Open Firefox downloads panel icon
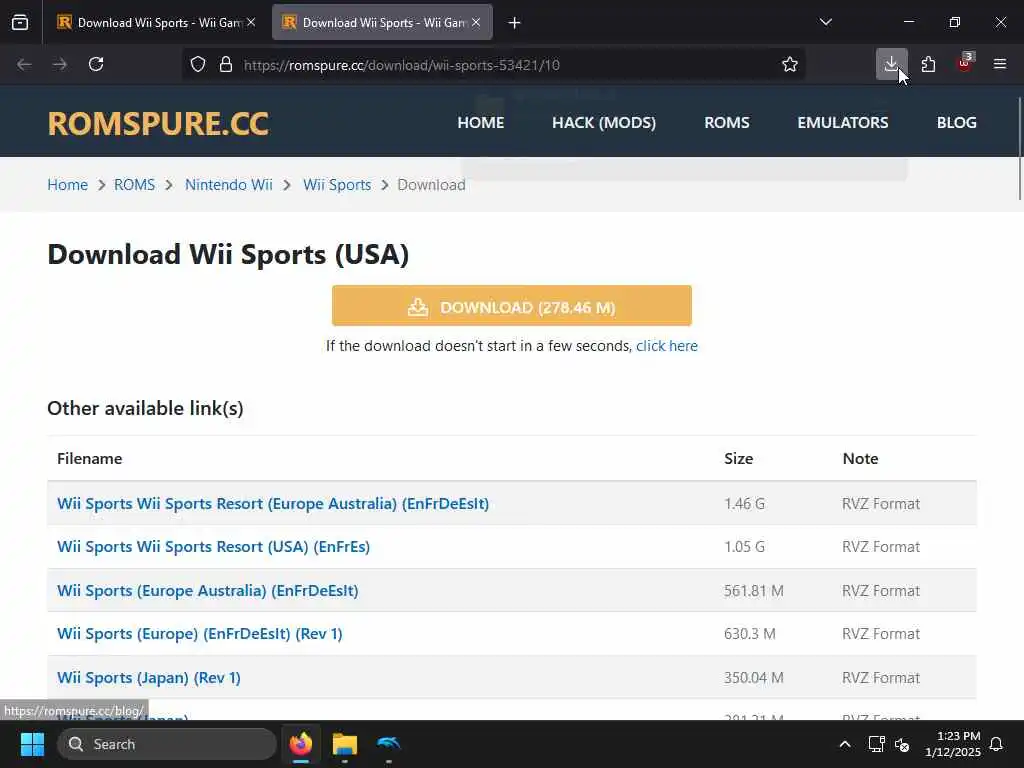This screenshot has height=768, width=1024. click(x=891, y=64)
